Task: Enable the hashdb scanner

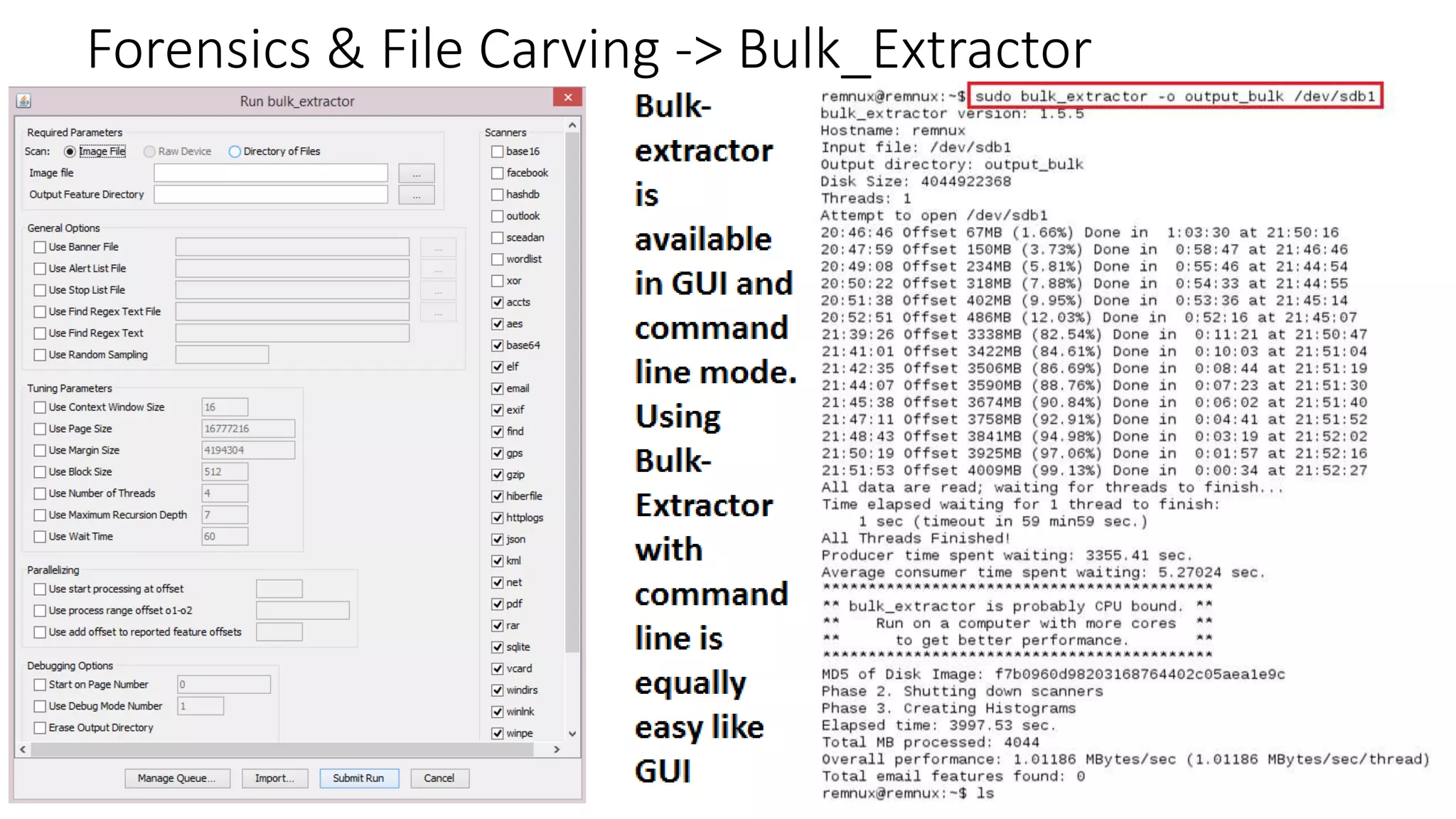Action: [x=498, y=195]
